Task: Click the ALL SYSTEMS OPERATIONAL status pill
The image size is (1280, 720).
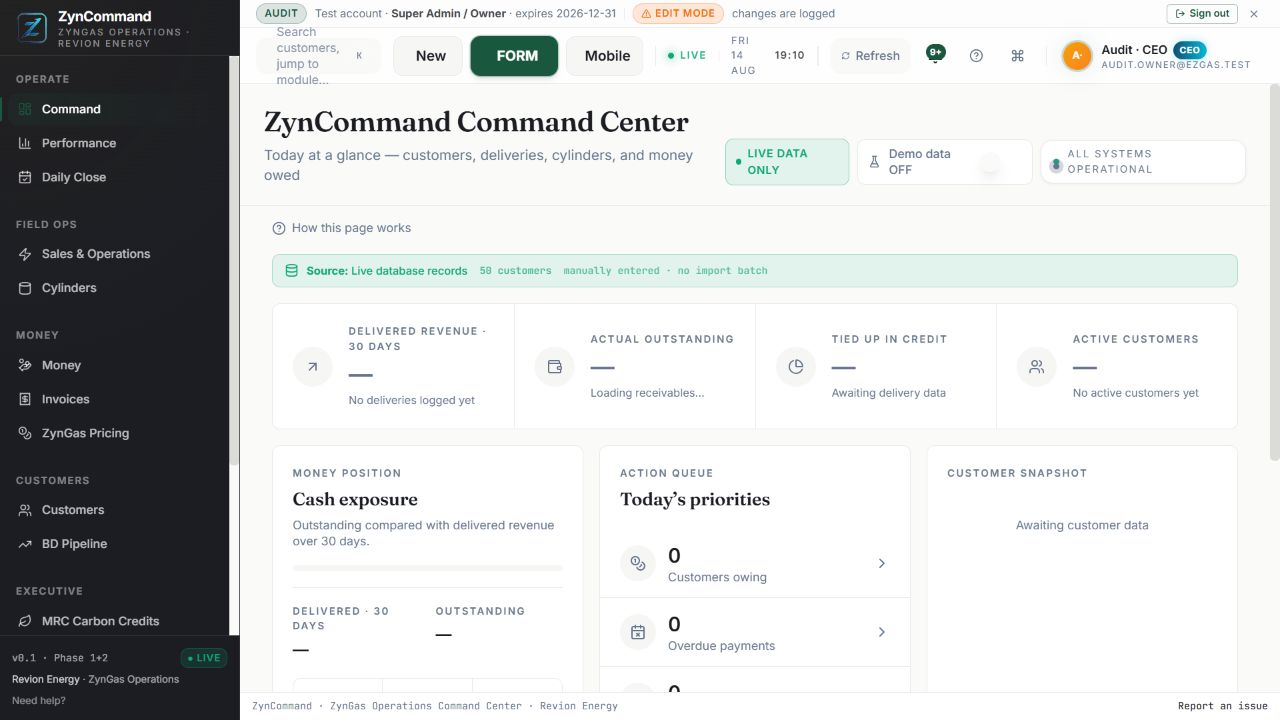Action: (x=1143, y=162)
